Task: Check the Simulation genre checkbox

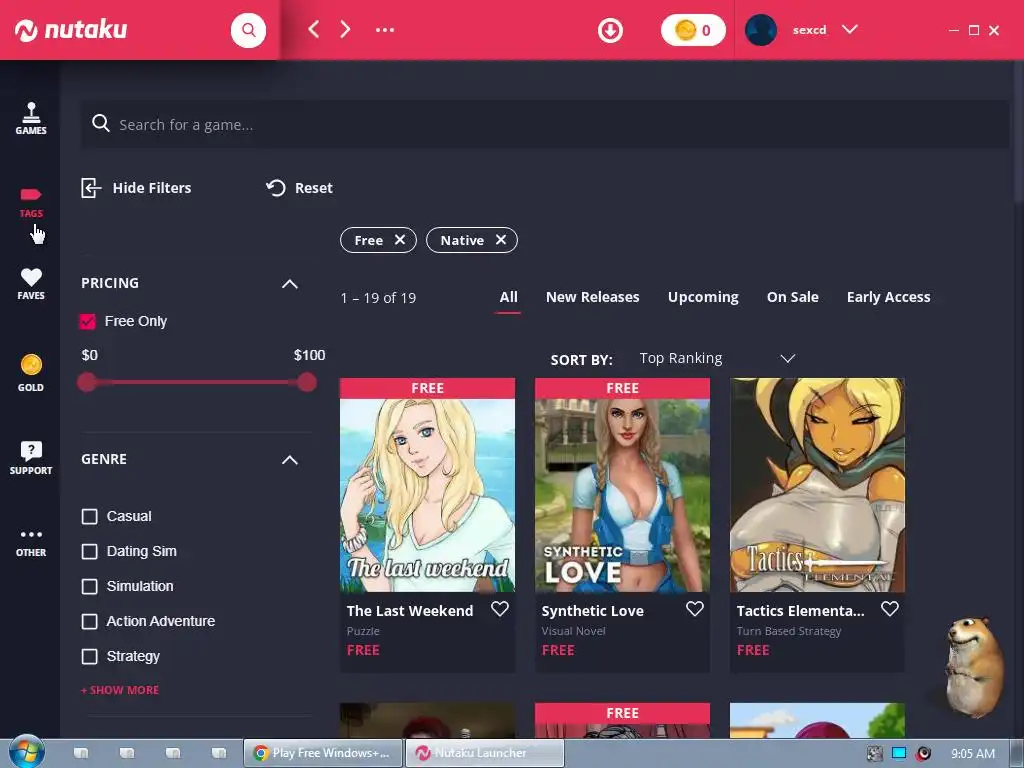Action: click(x=89, y=586)
